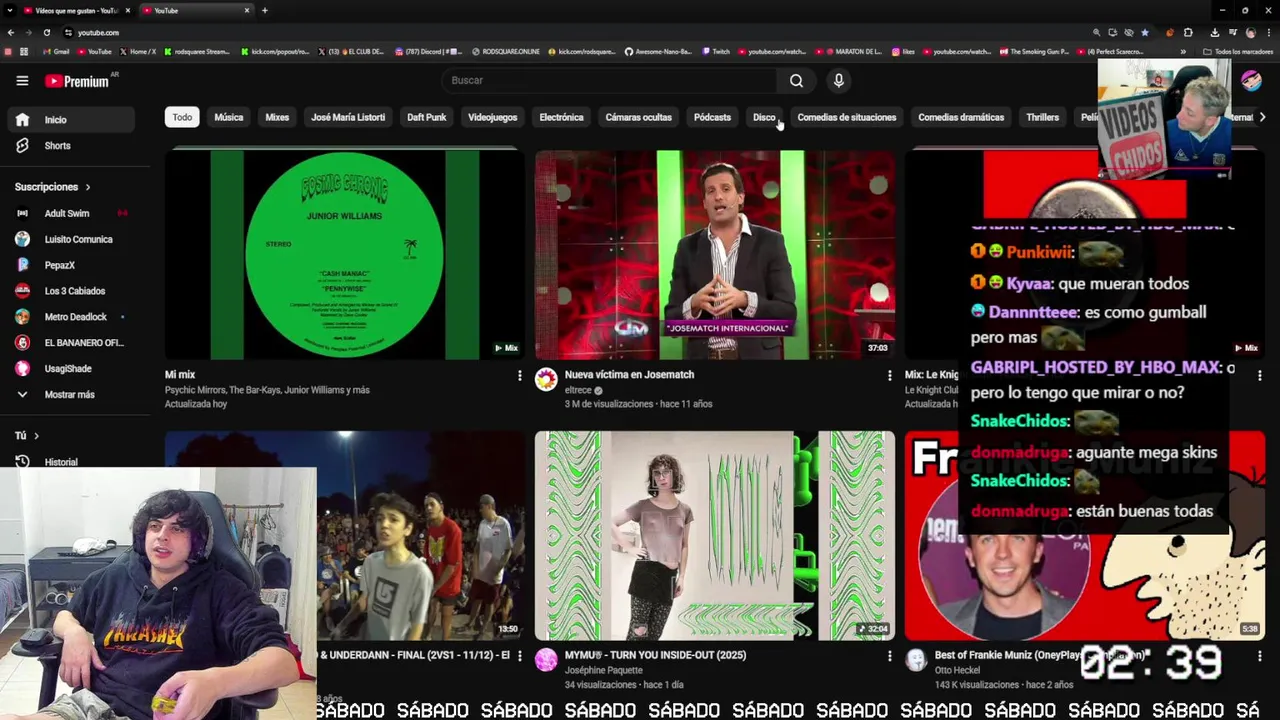Screen dimensions: 1280x720
Task: Open the Mi mix title link
Action: (180, 375)
